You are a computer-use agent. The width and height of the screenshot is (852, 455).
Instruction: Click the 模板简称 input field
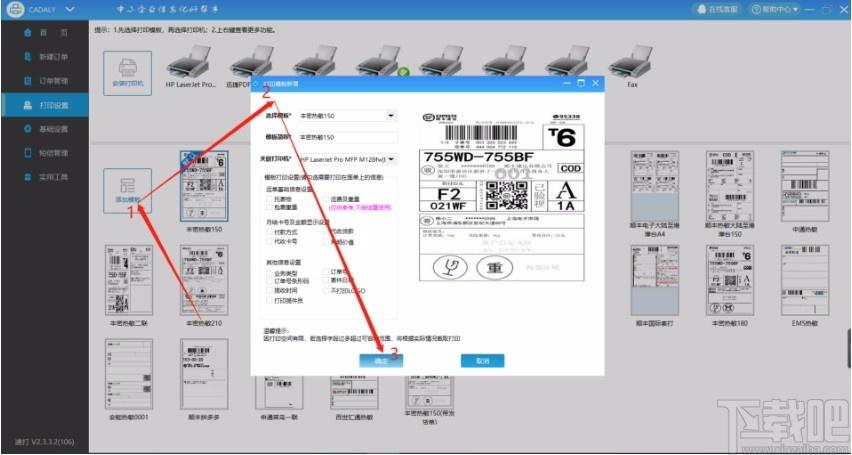pos(347,138)
